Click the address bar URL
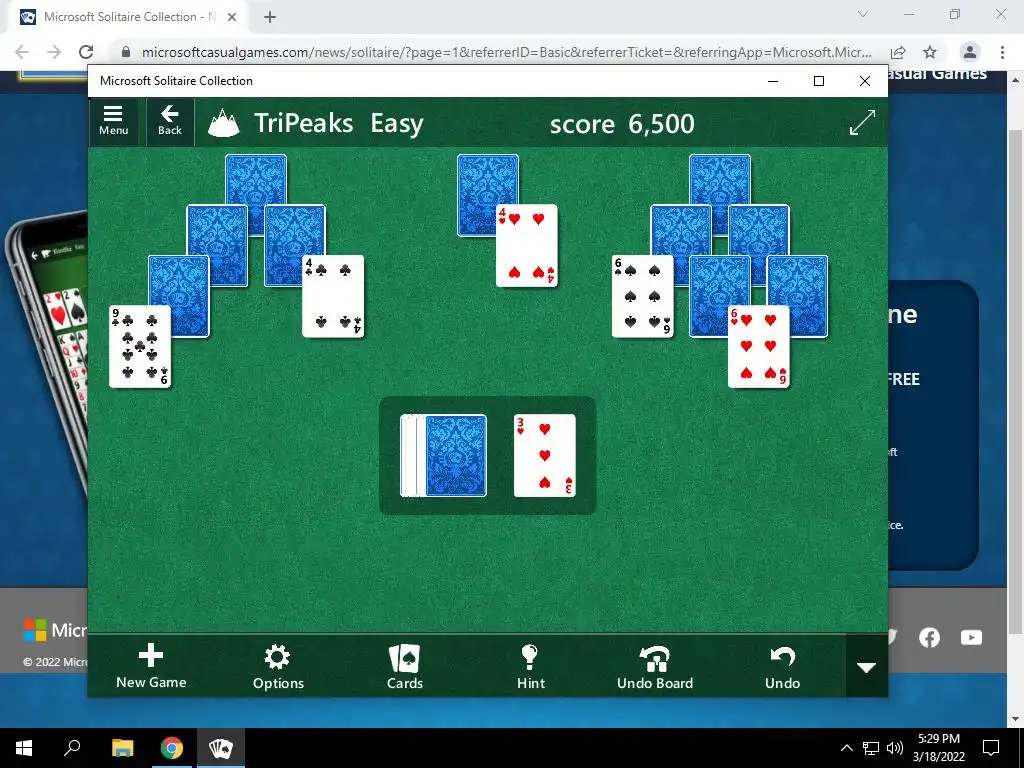Viewport: 1024px width, 768px height. pos(507,52)
